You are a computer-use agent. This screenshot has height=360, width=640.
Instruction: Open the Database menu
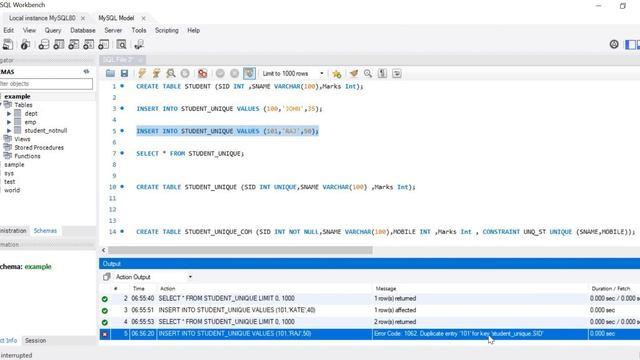[83, 30]
